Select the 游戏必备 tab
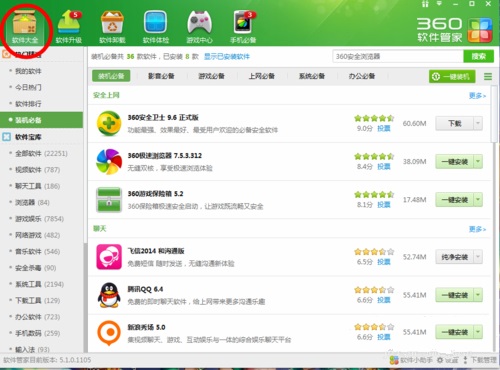Image resolution: width=500 pixels, height=370 pixels. pos(211,76)
